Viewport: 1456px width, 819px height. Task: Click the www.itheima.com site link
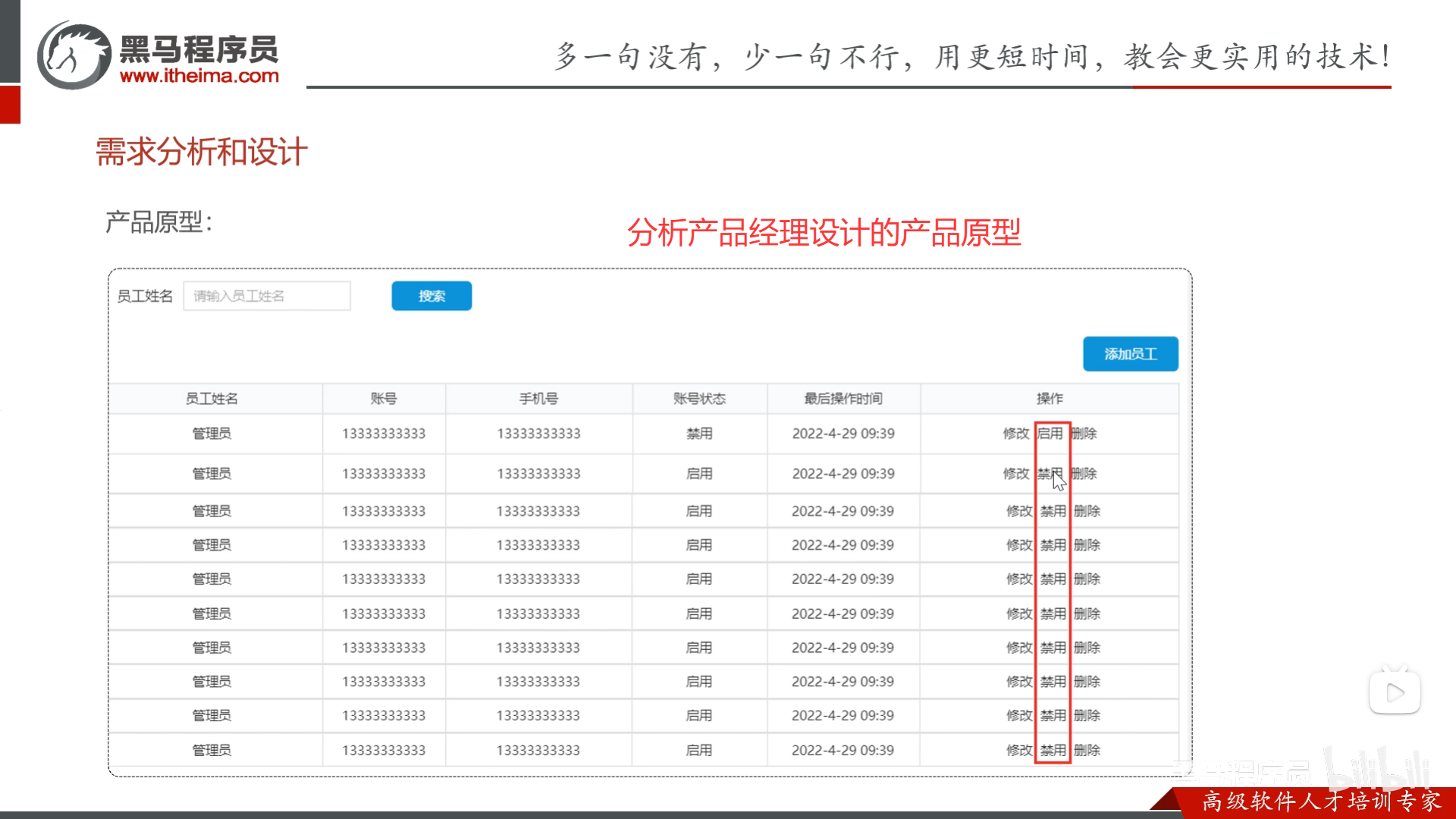tap(201, 76)
